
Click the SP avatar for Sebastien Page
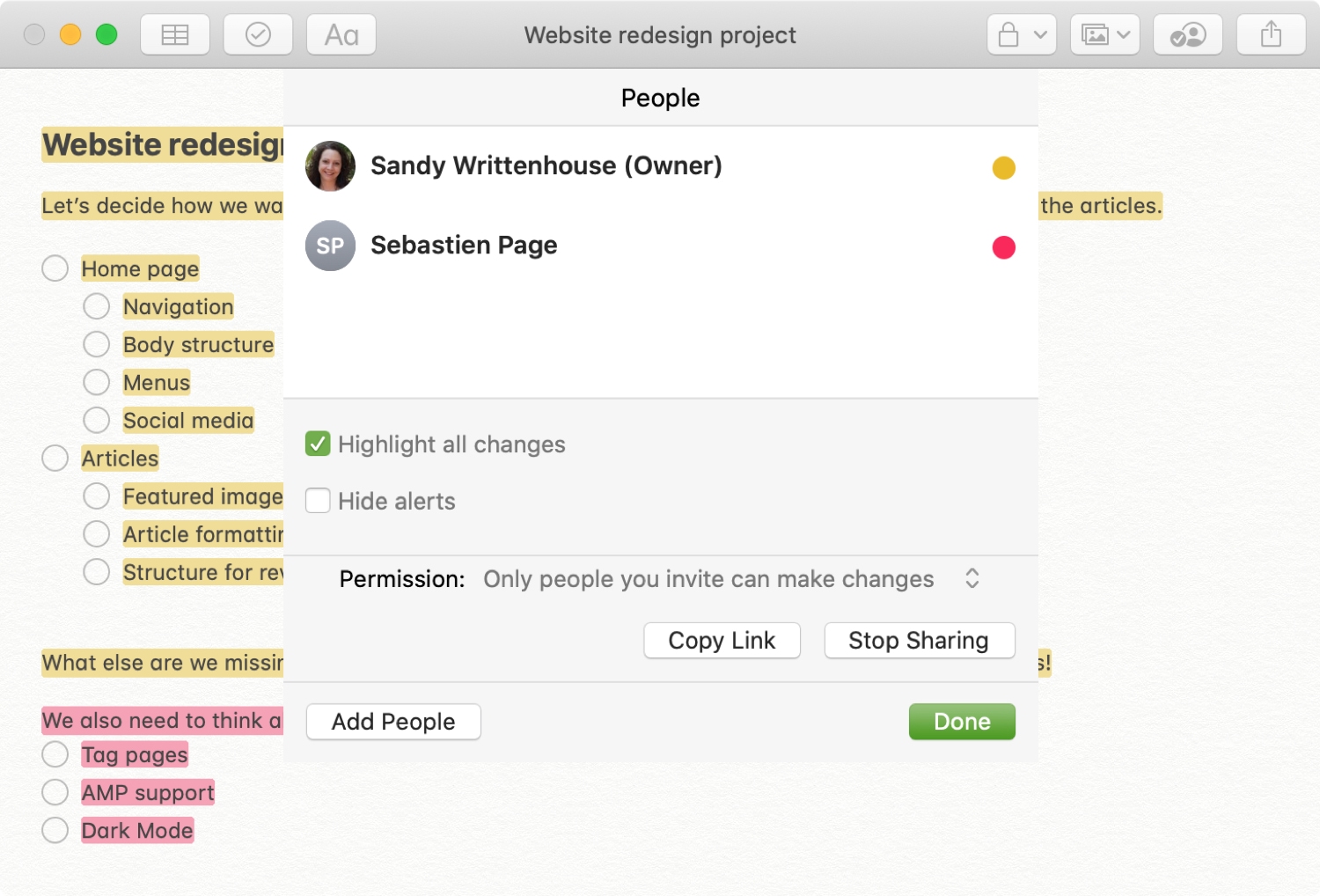330,246
